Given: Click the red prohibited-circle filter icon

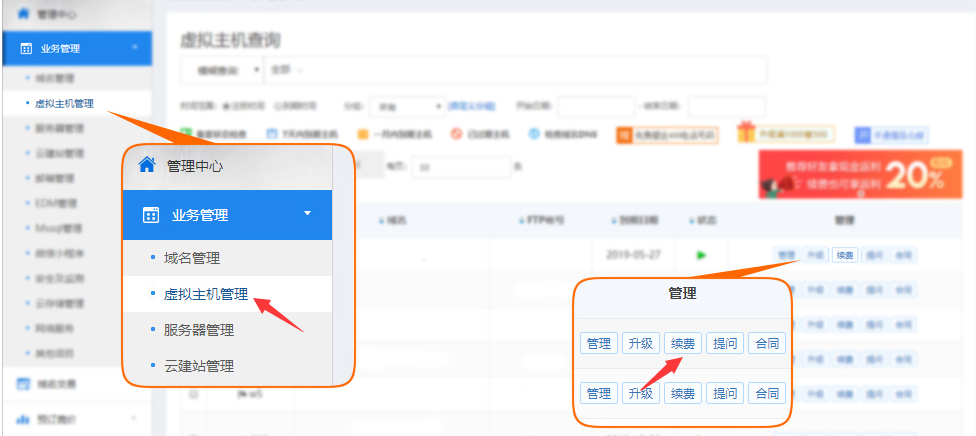Looking at the screenshot, I should tap(455, 133).
